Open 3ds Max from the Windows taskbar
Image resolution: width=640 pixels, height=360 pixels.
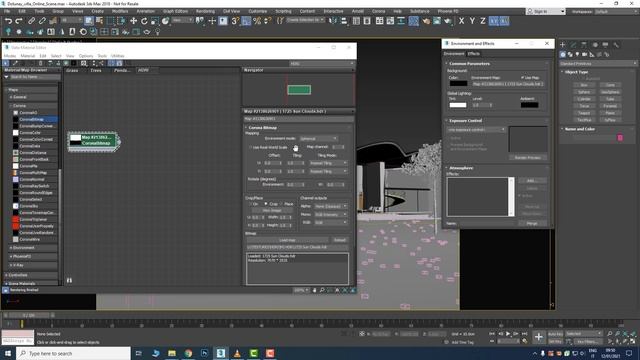[221, 353]
